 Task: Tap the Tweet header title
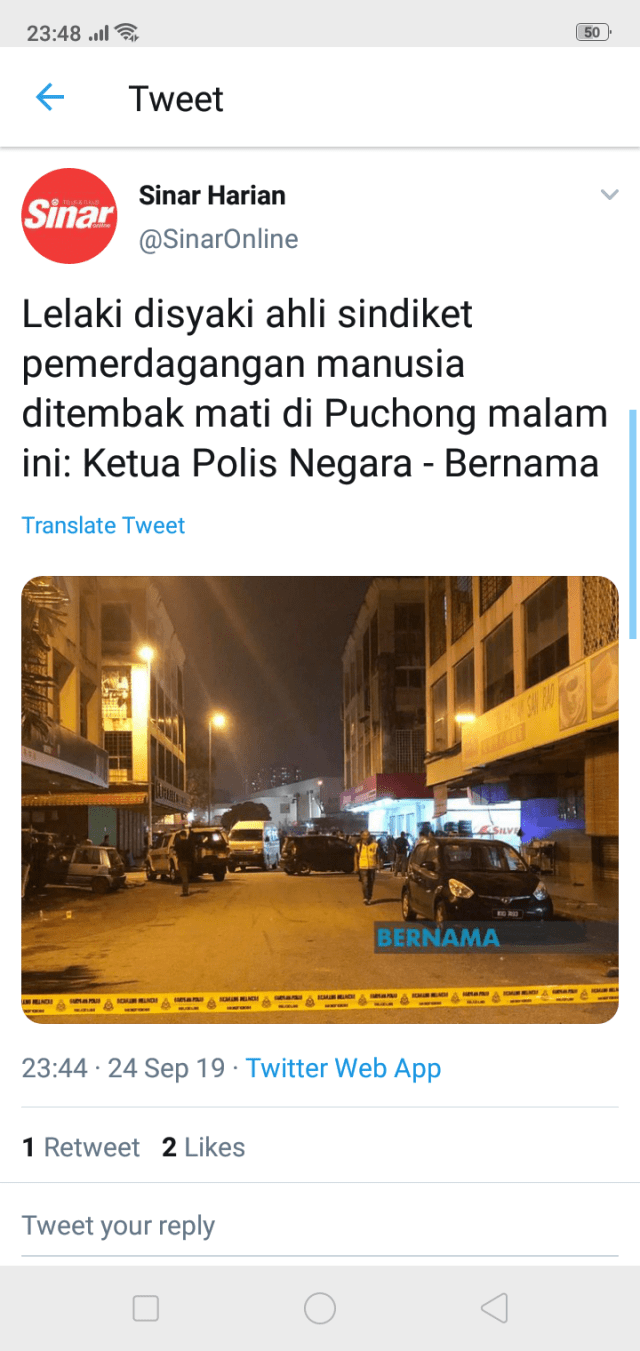(x=176, y=99)
